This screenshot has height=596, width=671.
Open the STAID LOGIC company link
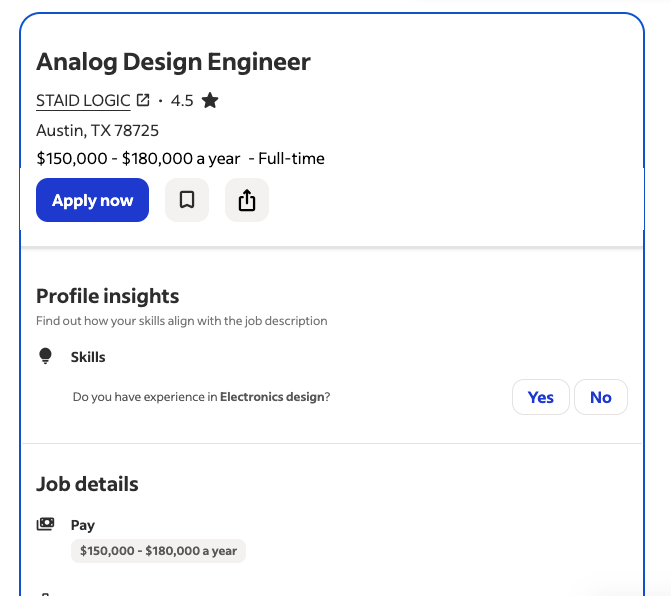pyautogui.click(x=83, y=100)
